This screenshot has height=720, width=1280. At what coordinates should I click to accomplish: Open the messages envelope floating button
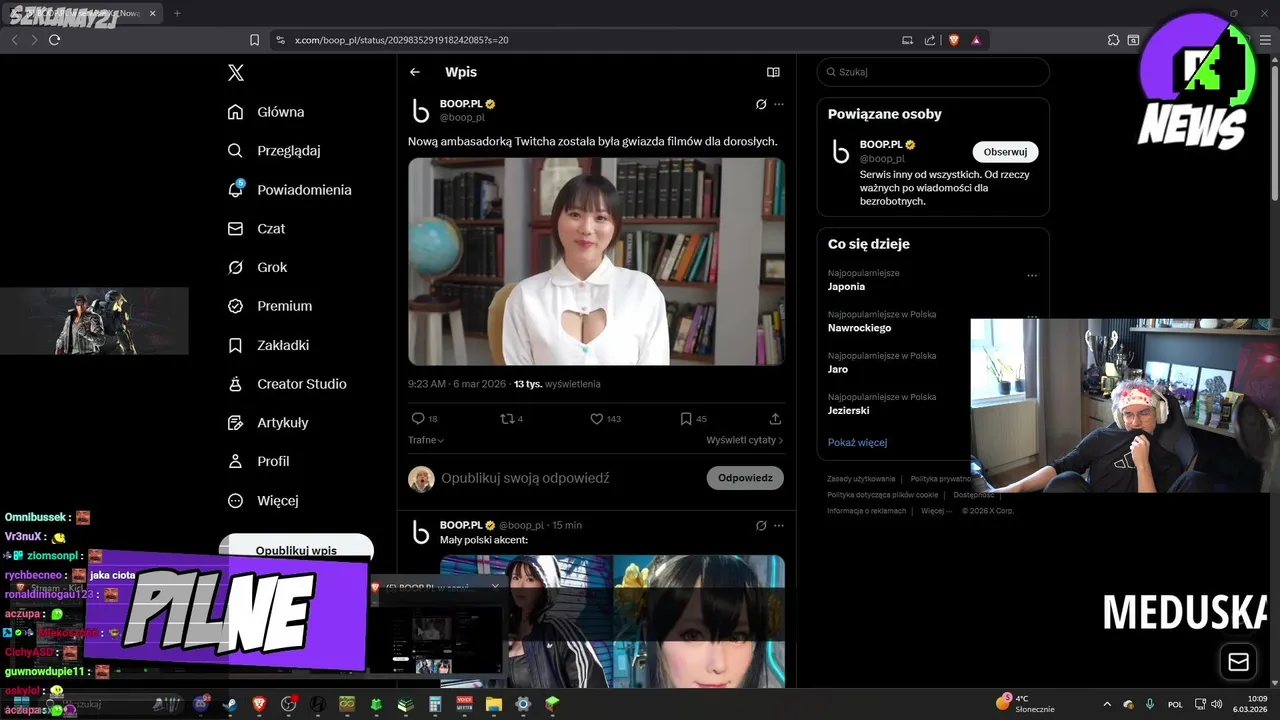coord(1238,662)
